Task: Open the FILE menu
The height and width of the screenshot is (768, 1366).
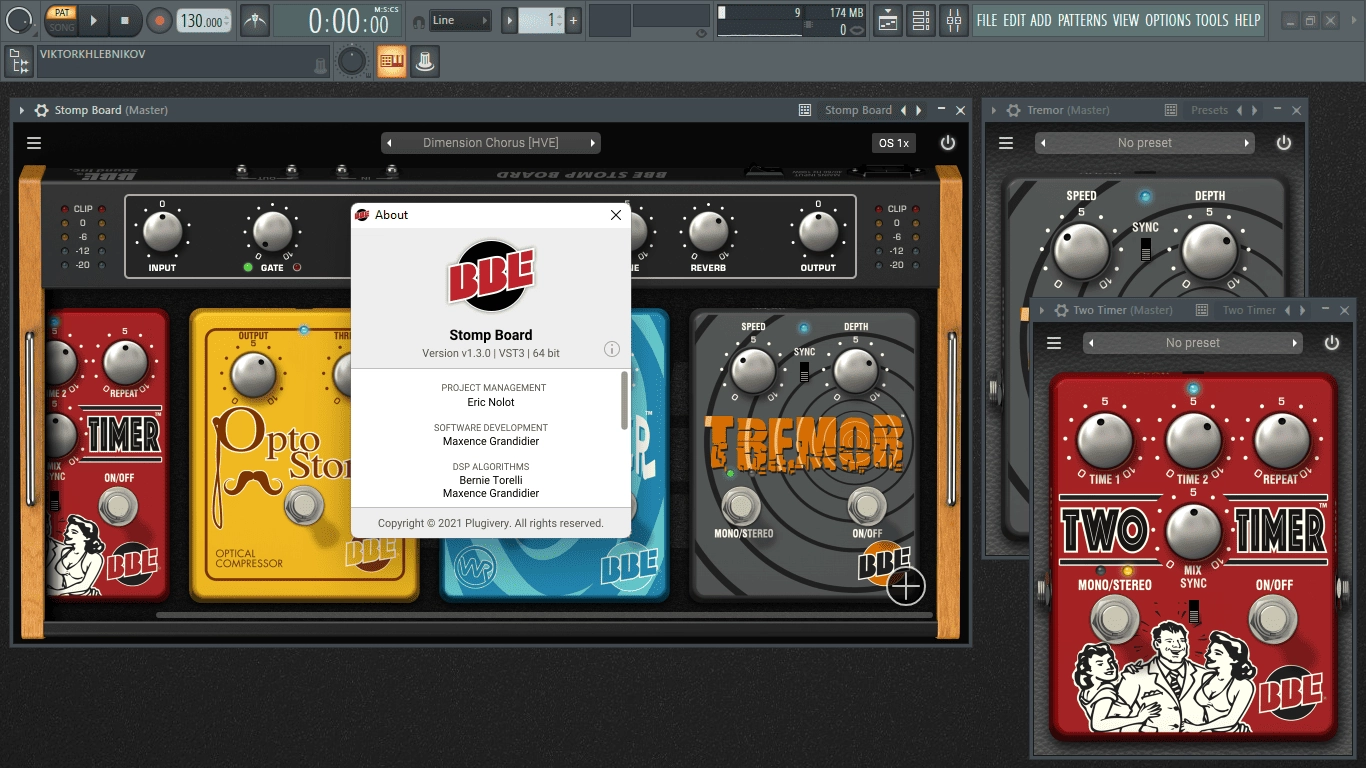Action: pos(987,20)
